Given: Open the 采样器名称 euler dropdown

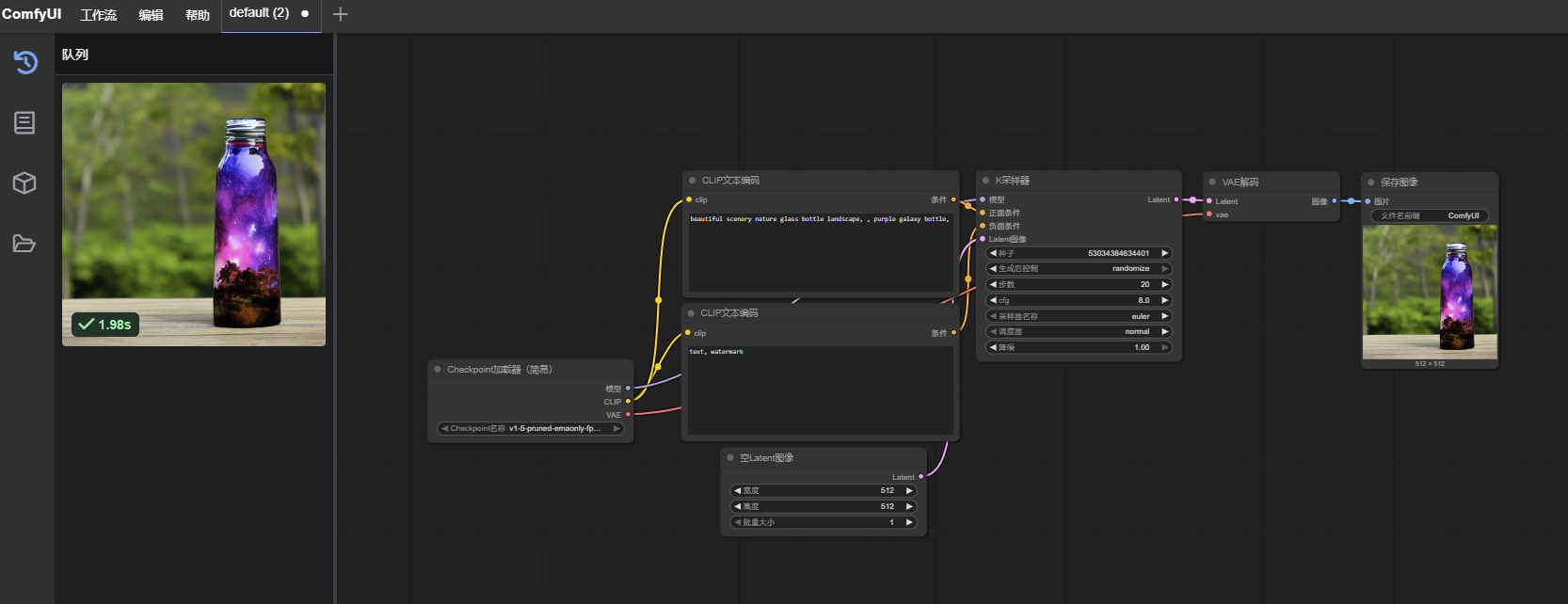Looking at the screenshot, I should pos(1079,316).
